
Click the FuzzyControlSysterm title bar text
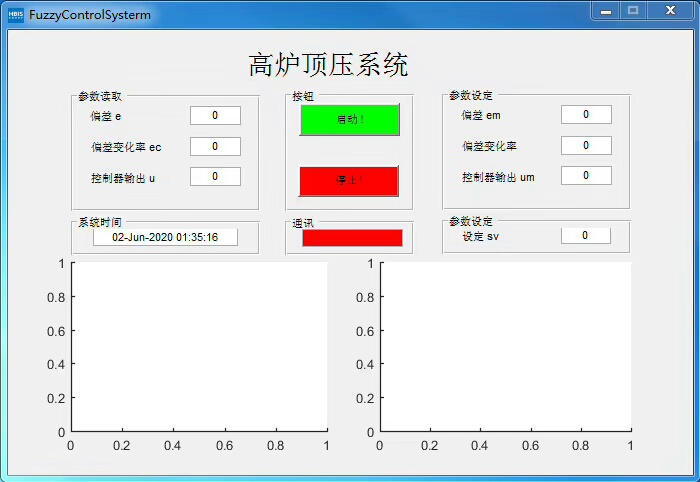pos(90,15)
